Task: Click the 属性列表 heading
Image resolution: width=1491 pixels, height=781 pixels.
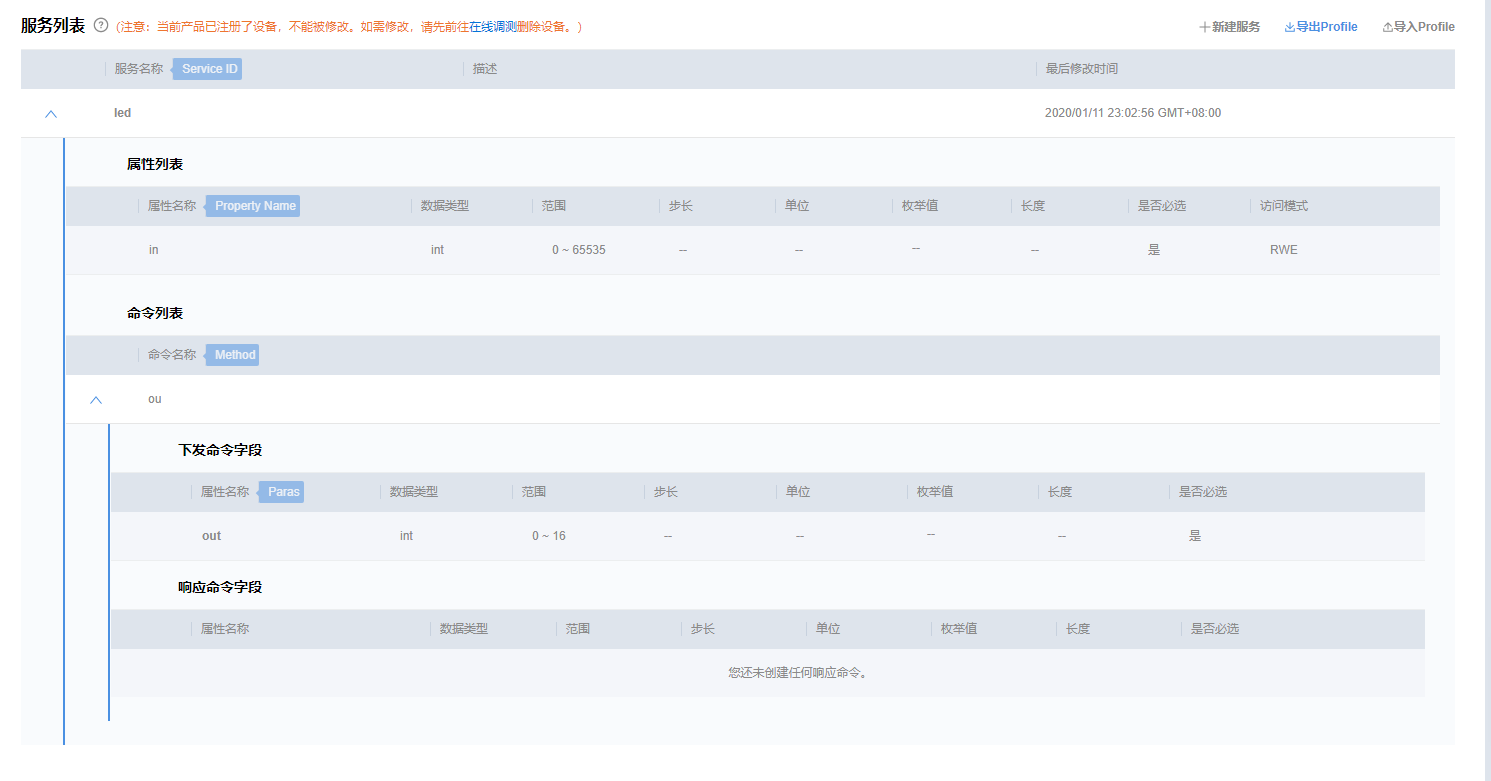Action: (x=155, y=164)
